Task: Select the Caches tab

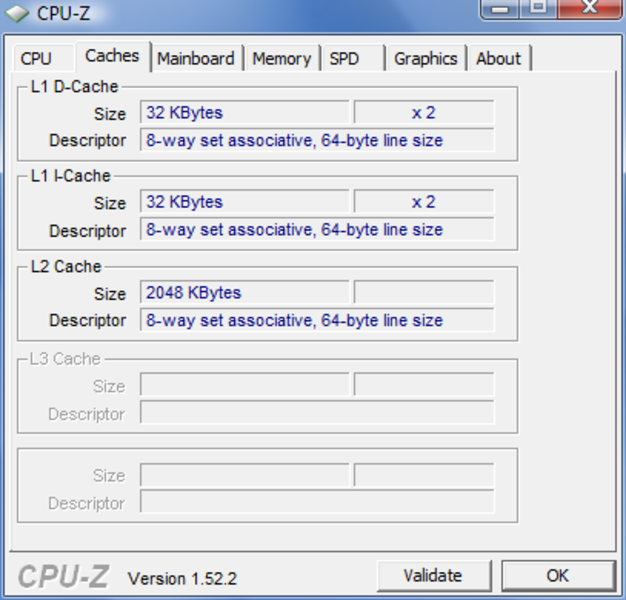Action: (x=113, y=56)
